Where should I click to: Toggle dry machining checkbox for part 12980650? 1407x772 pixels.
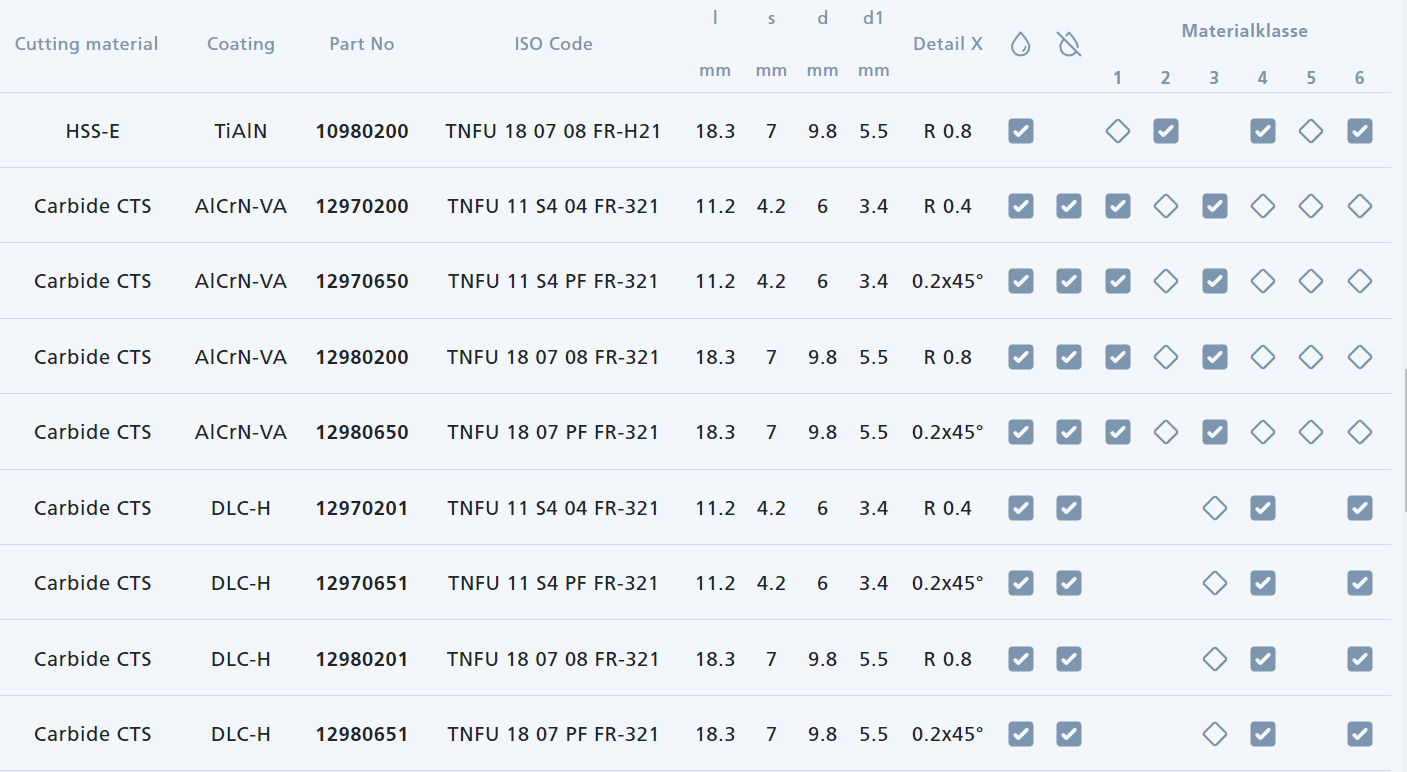click(1069, 432)
